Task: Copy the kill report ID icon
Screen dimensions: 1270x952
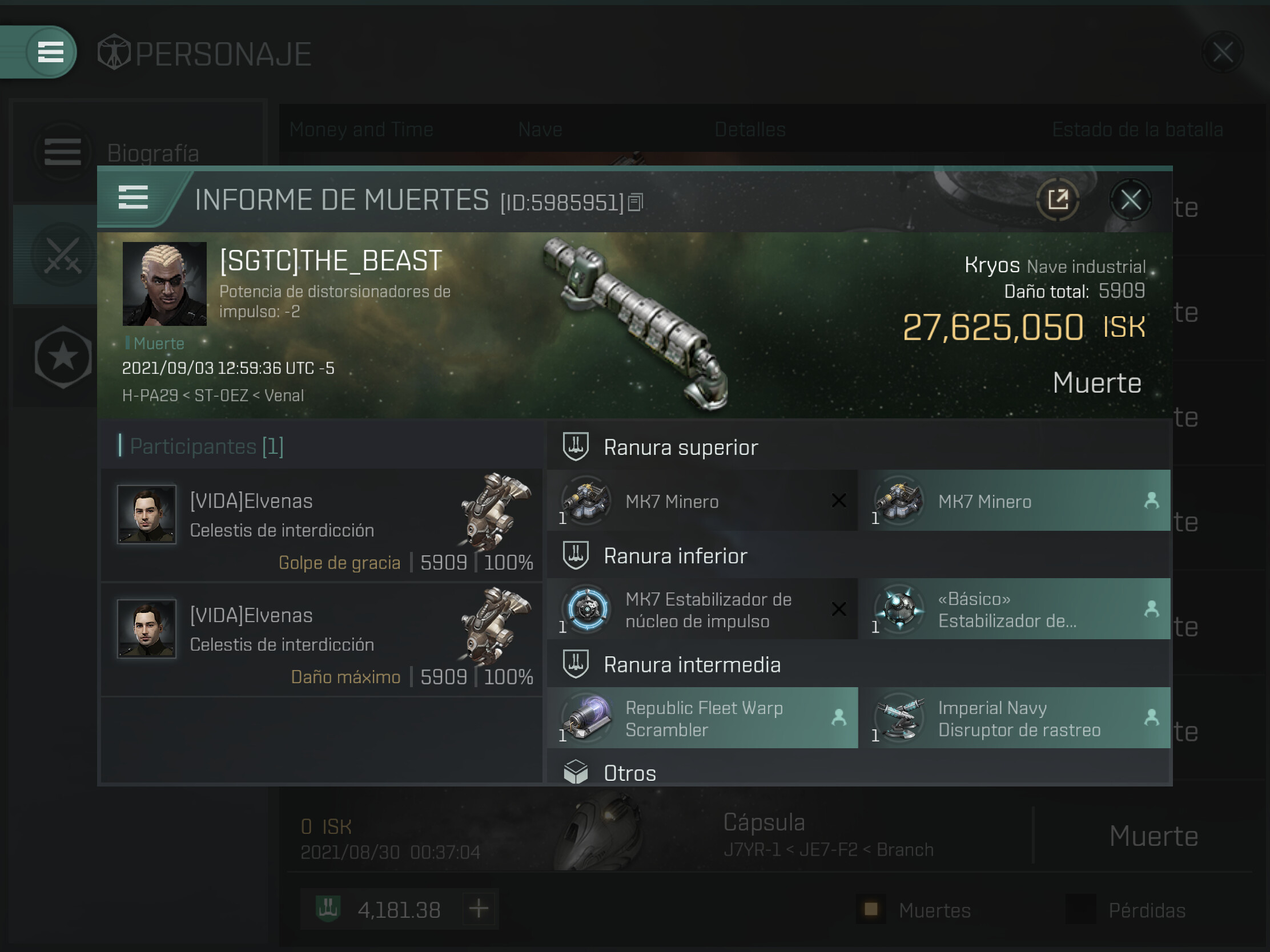Action: click(635, 202)
